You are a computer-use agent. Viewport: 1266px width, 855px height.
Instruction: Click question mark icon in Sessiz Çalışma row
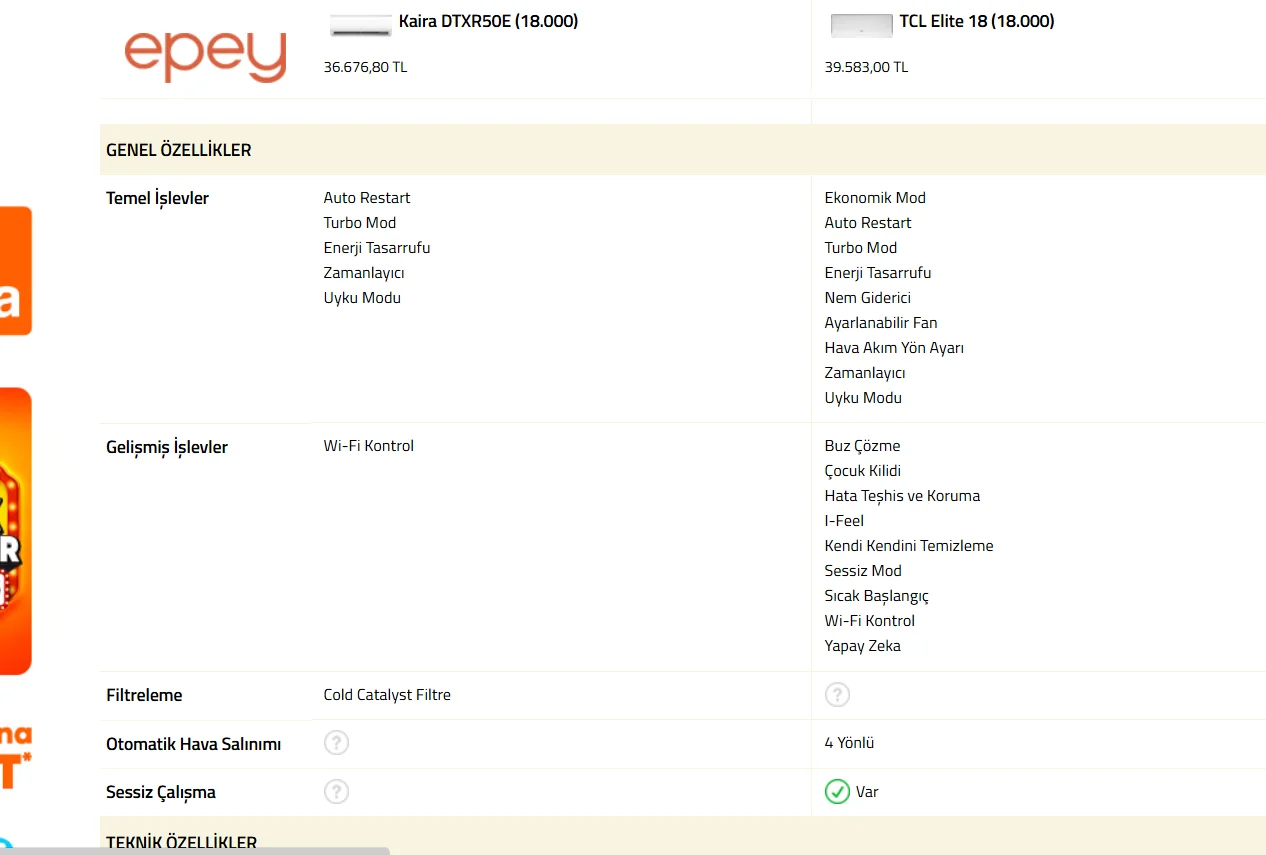pos(337,792)
